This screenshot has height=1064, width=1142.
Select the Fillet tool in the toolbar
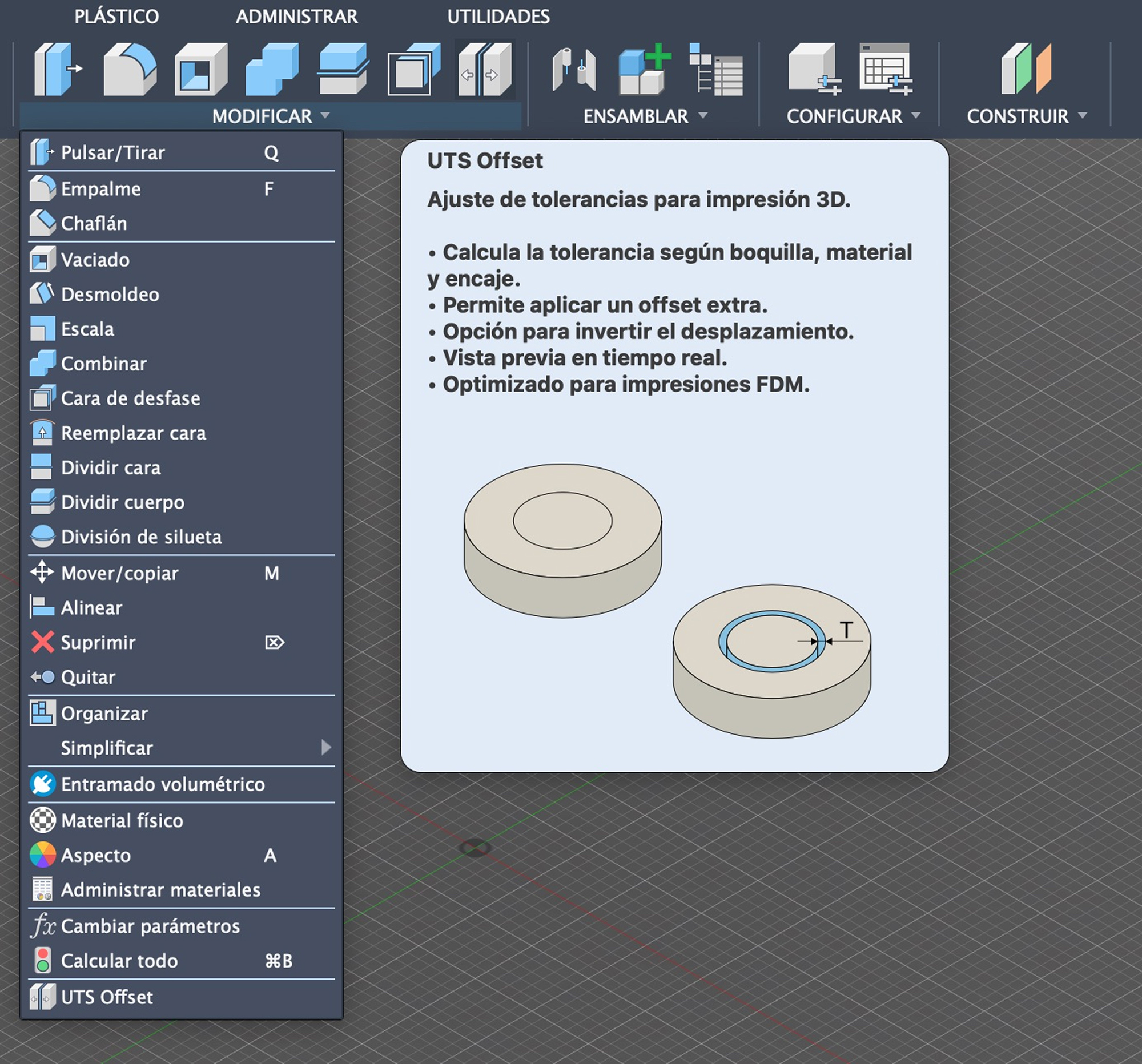coord(129,69)
